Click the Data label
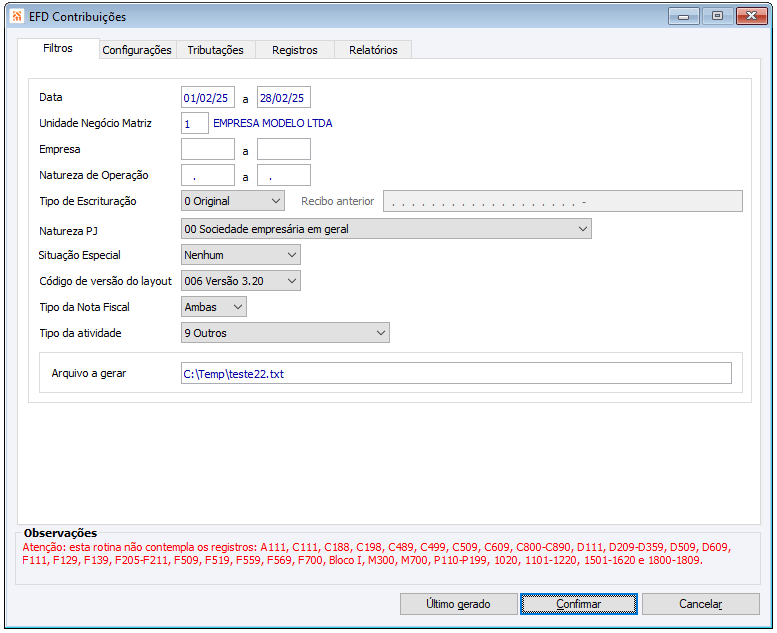The height and width of the screenshot is (633, 777). [51, 97]
